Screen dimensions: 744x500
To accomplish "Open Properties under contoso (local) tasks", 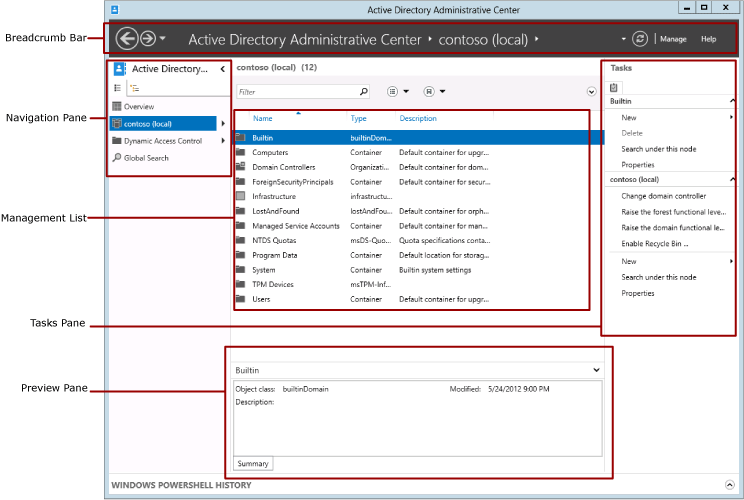I will 638,294.
